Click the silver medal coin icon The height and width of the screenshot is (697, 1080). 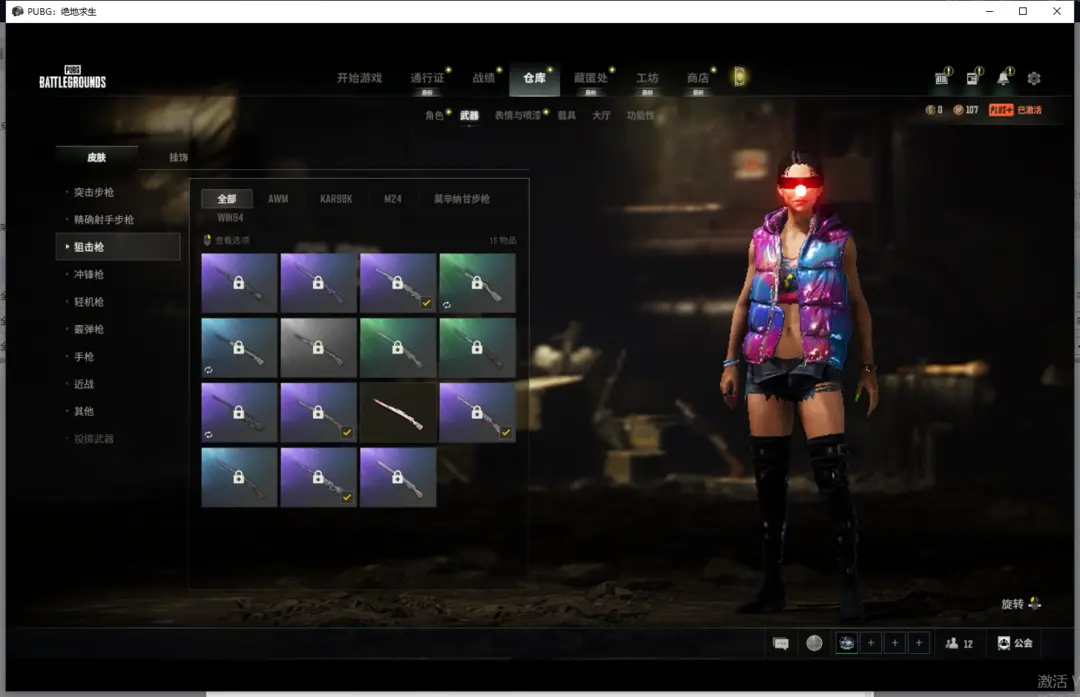click(x=814, y=643)
